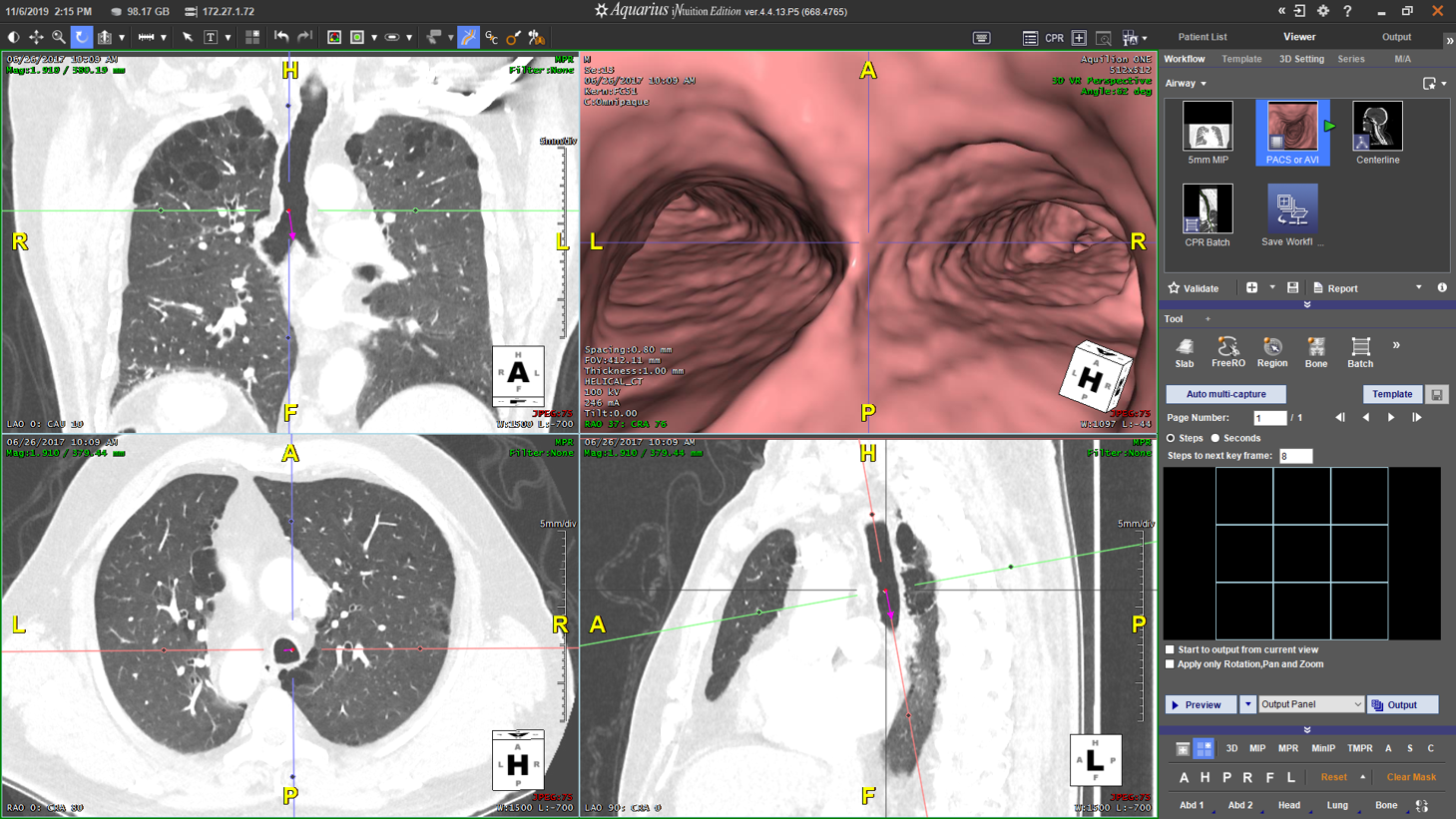Image resolution: width=1456 pixels, height=819 pixels.
Task: Check Apply only Rotation, Pan and Zoom
Action: click(x=1171, y=664)
